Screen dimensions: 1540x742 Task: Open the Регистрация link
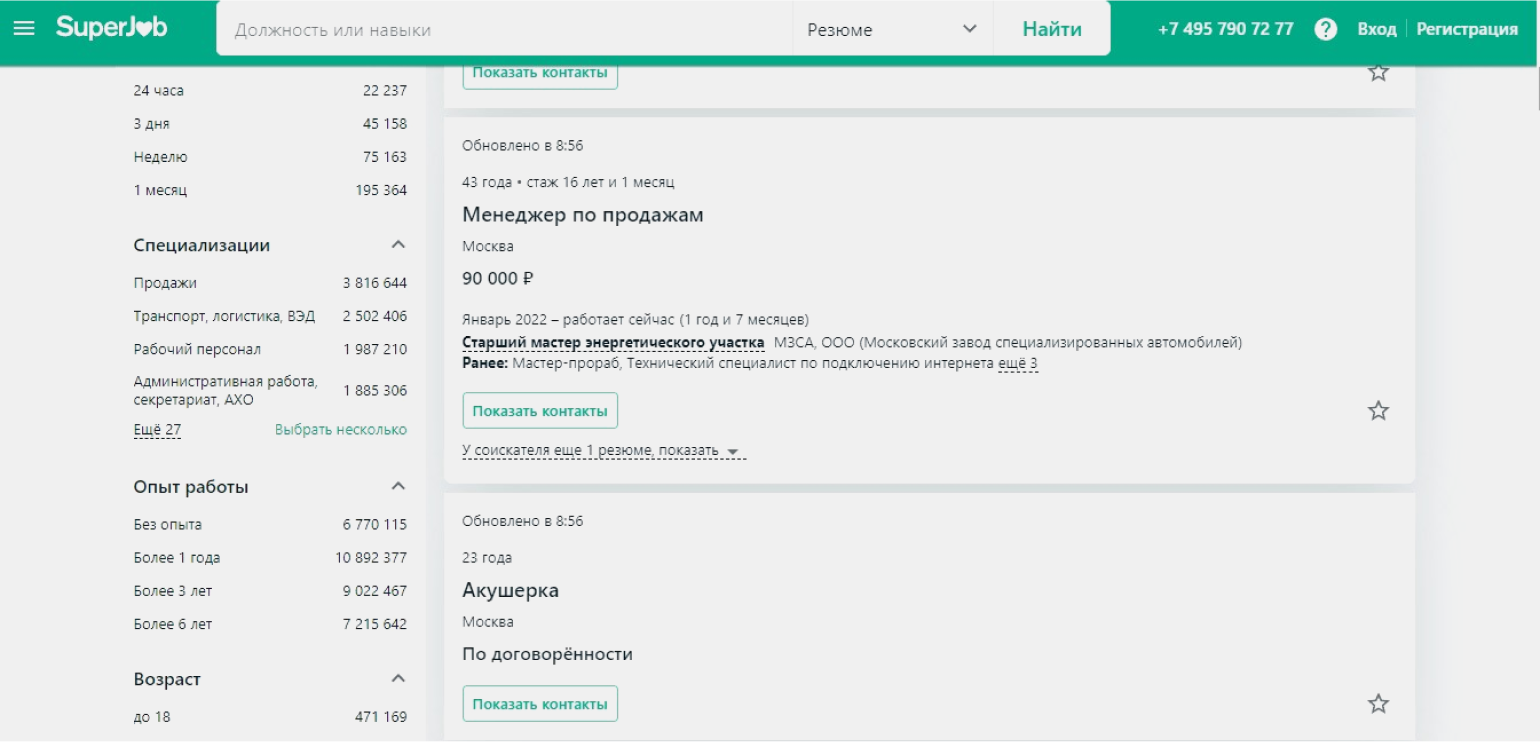pyautogui.click(x=1467, y=29)
